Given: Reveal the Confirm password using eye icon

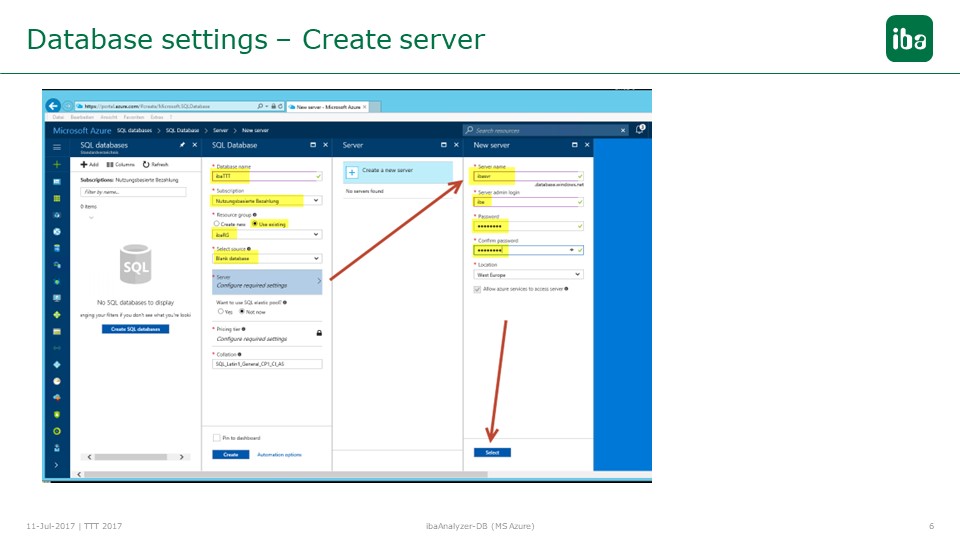Looking at the screenshot, I should tap(572, 250).
